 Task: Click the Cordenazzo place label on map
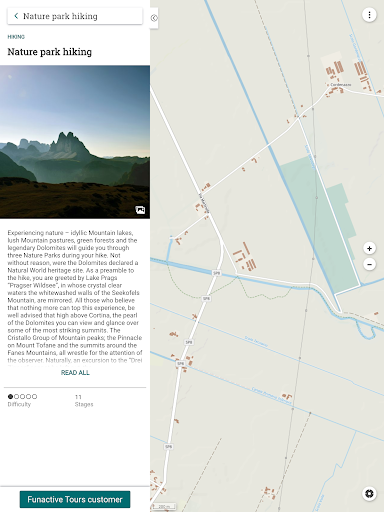tap(340, 85)
